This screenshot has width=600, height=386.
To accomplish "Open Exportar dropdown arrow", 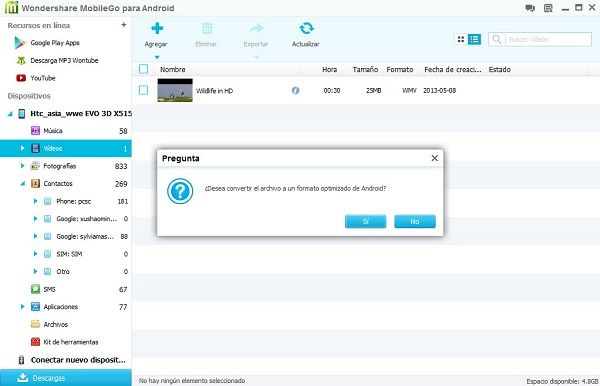I will click(256, 57).
